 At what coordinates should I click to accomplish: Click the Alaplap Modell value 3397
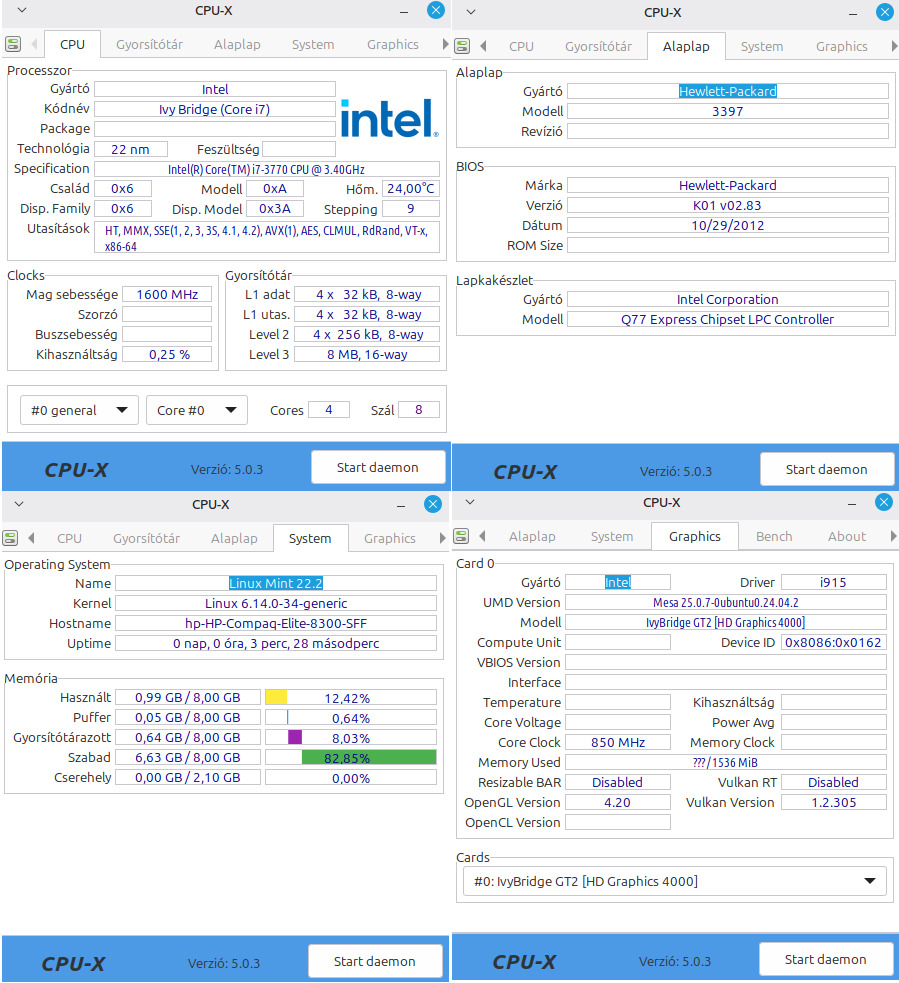pyautogui.click(x=728, y=112)
